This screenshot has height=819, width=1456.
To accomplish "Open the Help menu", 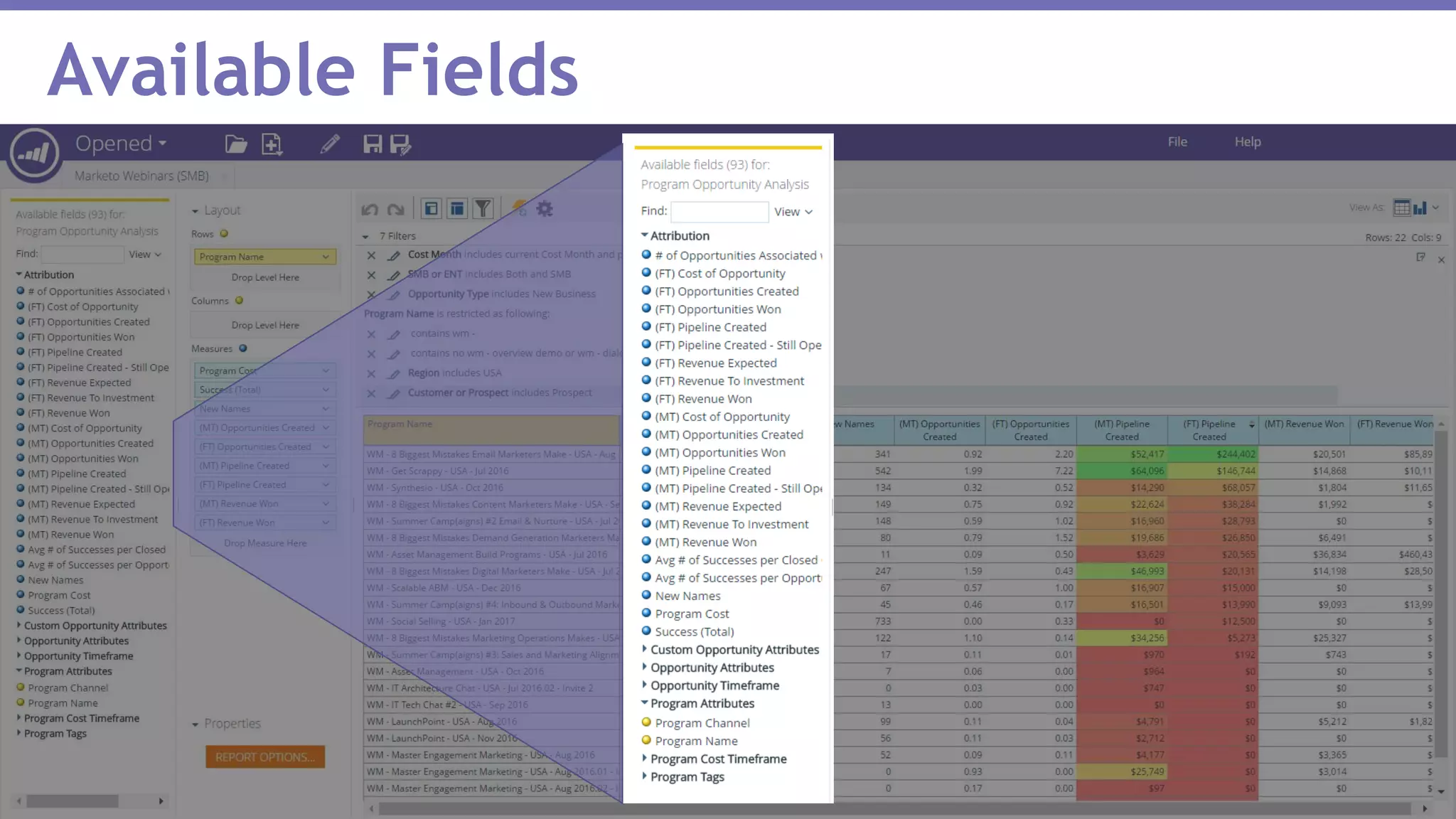I will [x=1248, y=142].
